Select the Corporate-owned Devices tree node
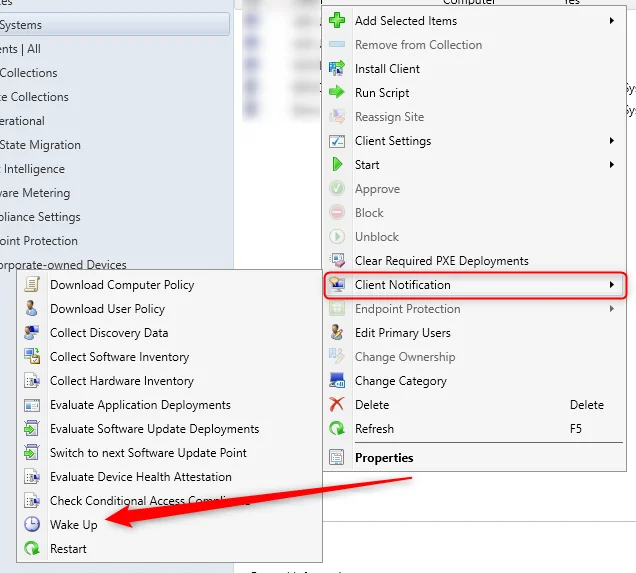The image size is (636, 573). [62, 265]
